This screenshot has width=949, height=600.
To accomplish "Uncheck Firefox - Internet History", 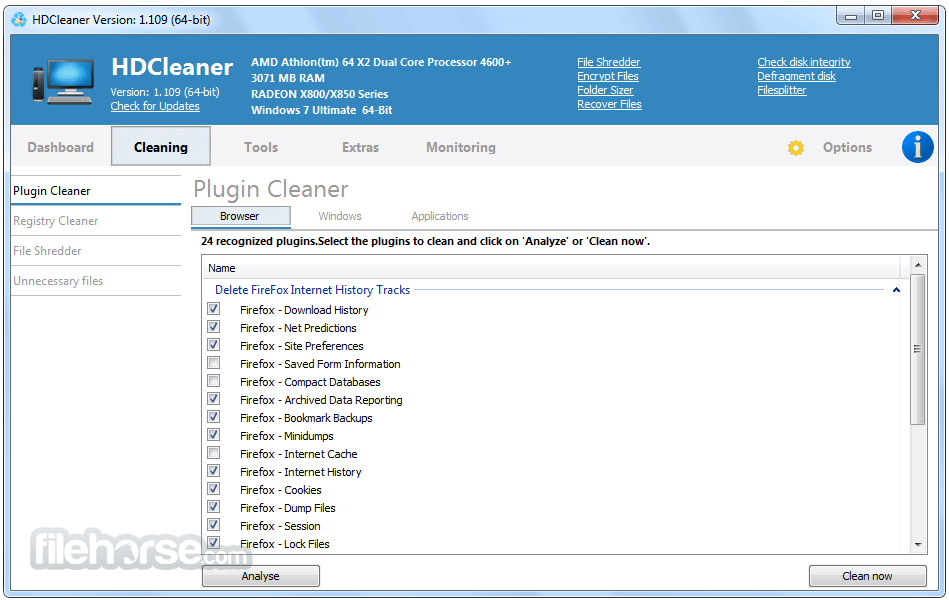I will [214, 470].
